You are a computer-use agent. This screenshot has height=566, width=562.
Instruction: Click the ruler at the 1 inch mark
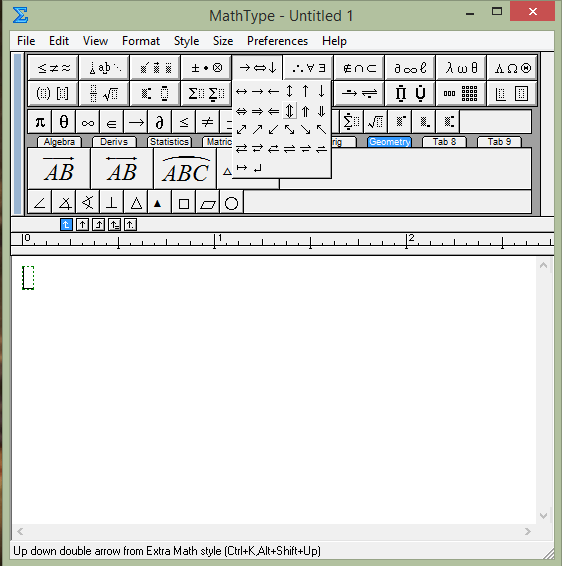point(215,240)
